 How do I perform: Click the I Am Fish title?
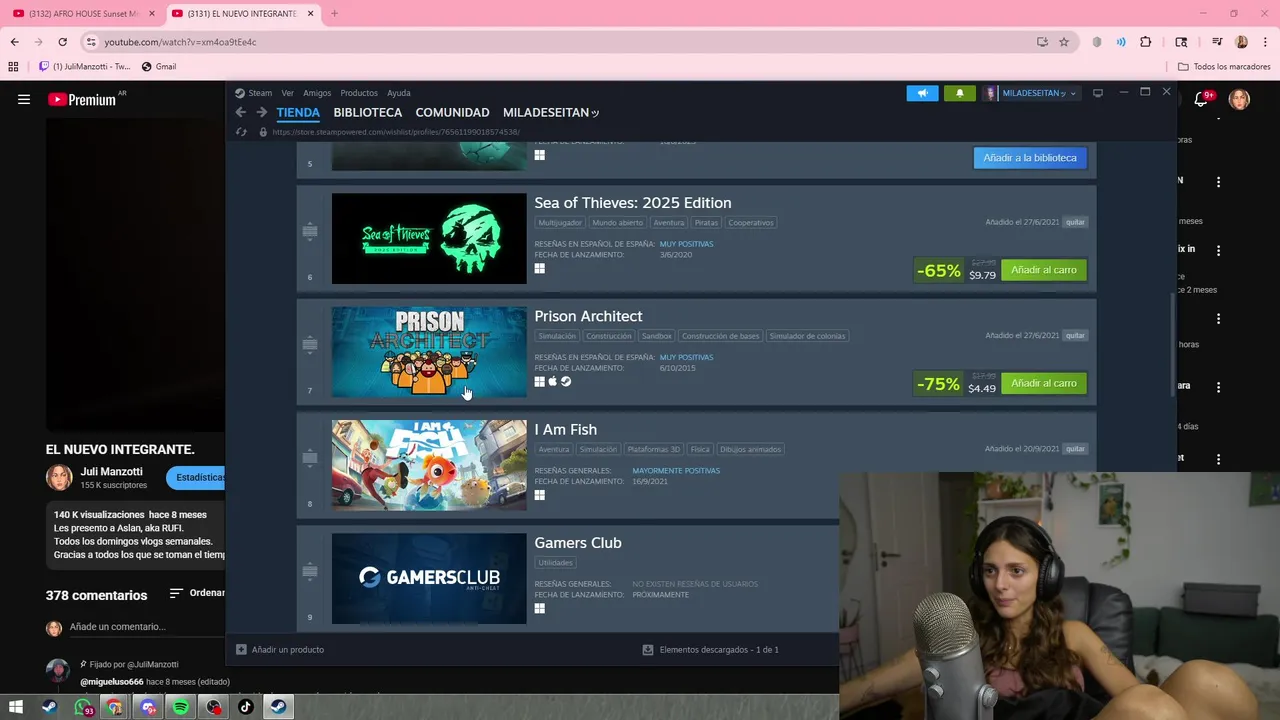click(565, 430)
